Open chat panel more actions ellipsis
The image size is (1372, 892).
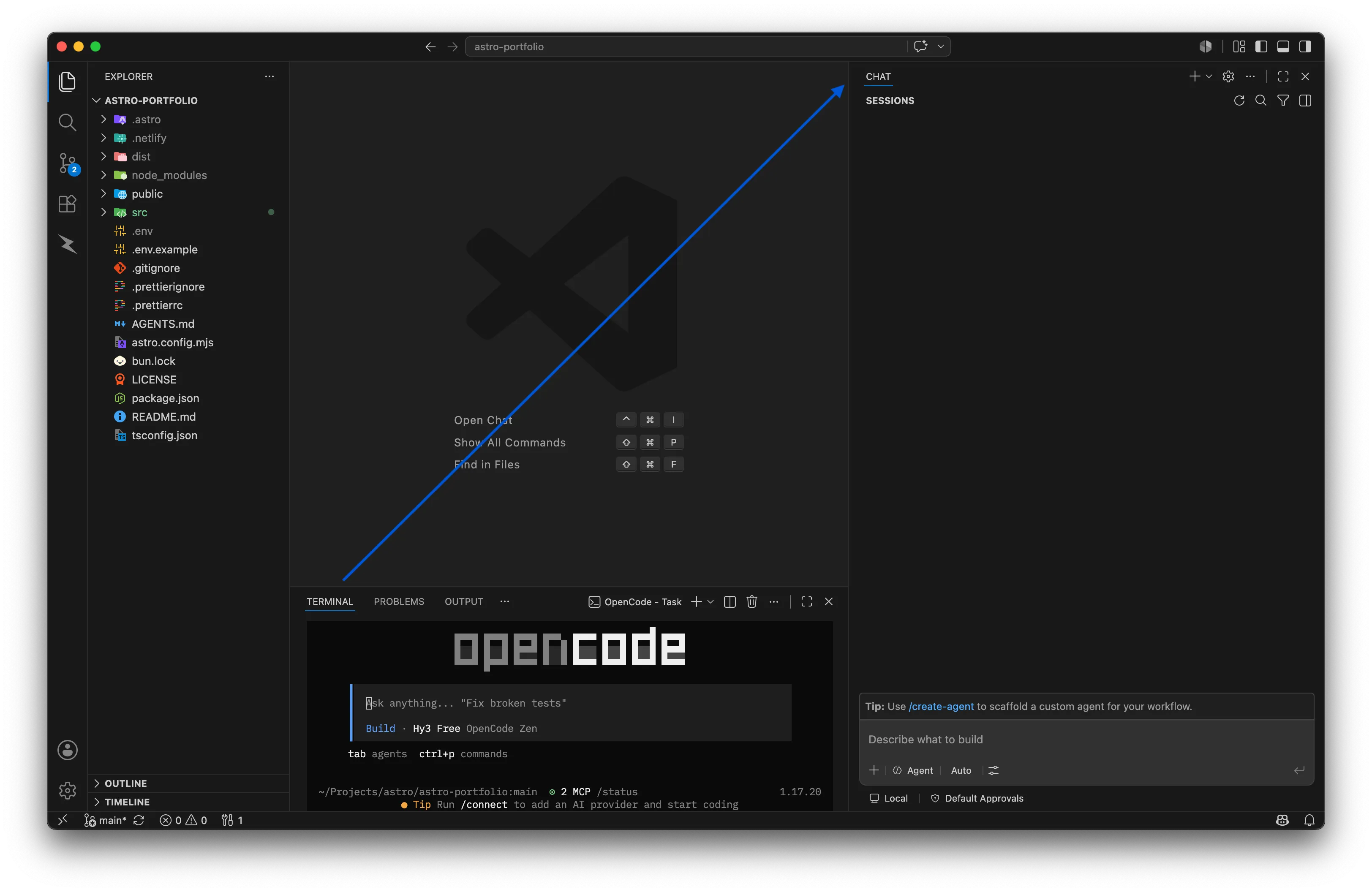1250,76
